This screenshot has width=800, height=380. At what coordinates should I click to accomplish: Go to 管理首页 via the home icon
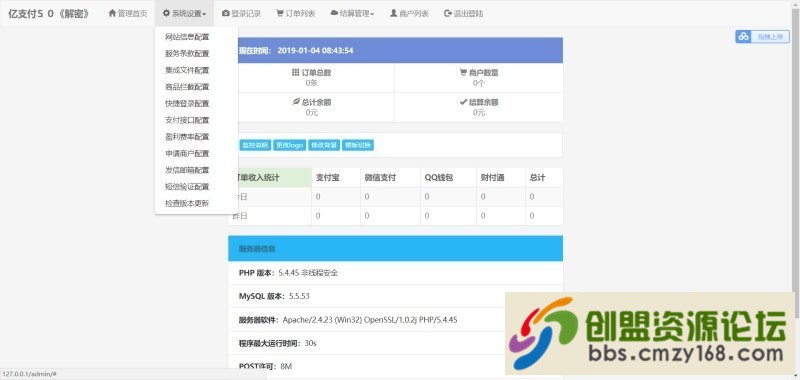(112, 13)
